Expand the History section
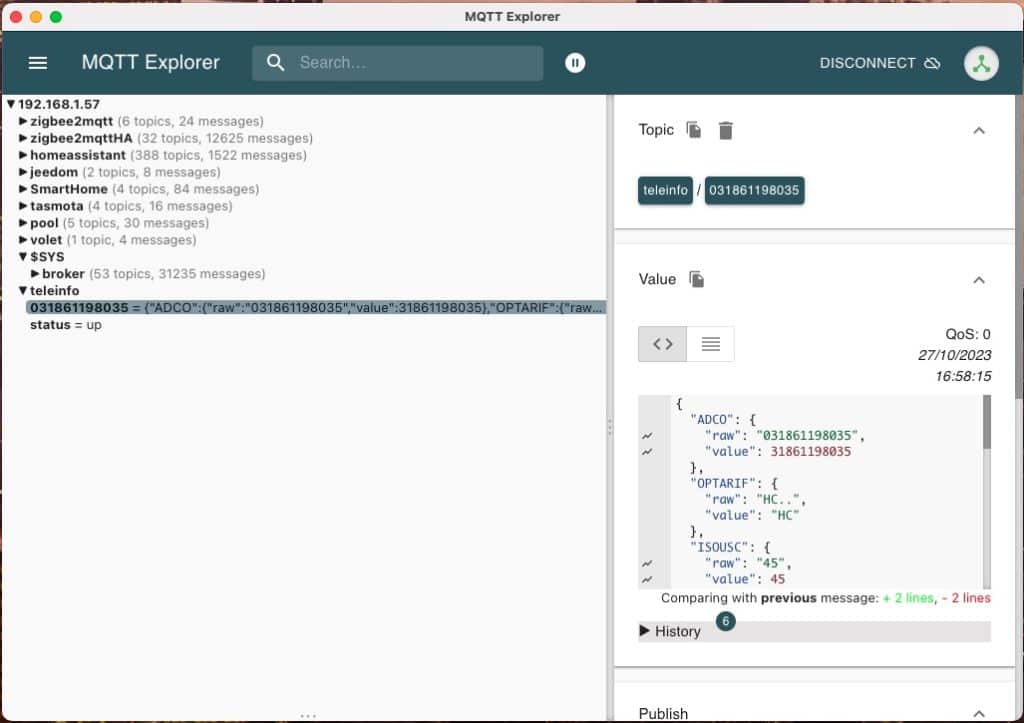 [x=670, y=631]
